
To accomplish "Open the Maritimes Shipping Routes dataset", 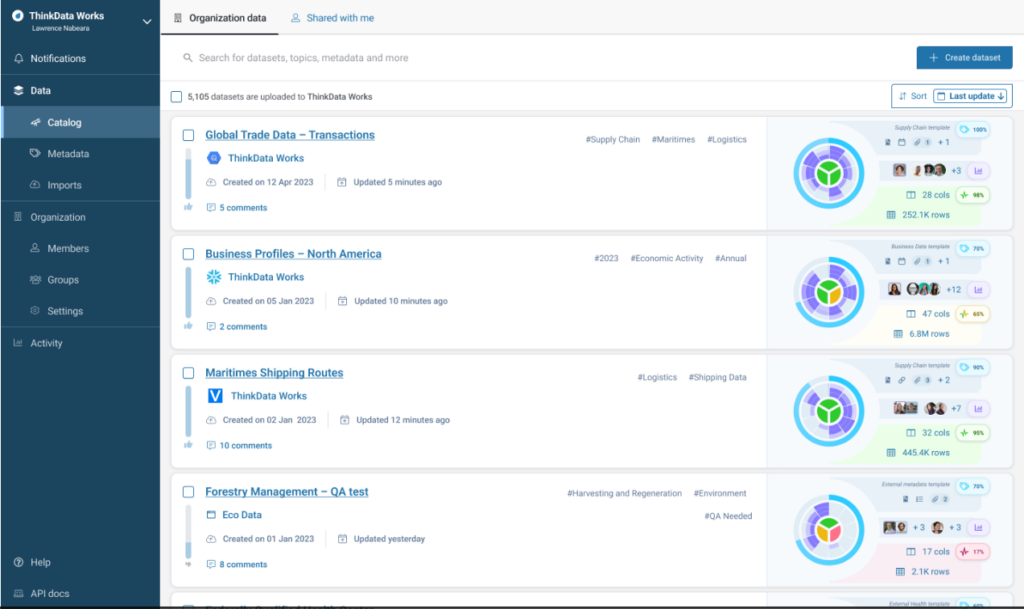I will click(x=273, y=373).
